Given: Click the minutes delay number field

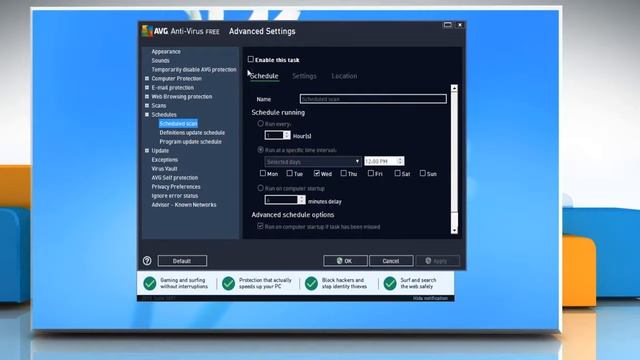Looking at the screenshot, I should click(x=282, y=200).
